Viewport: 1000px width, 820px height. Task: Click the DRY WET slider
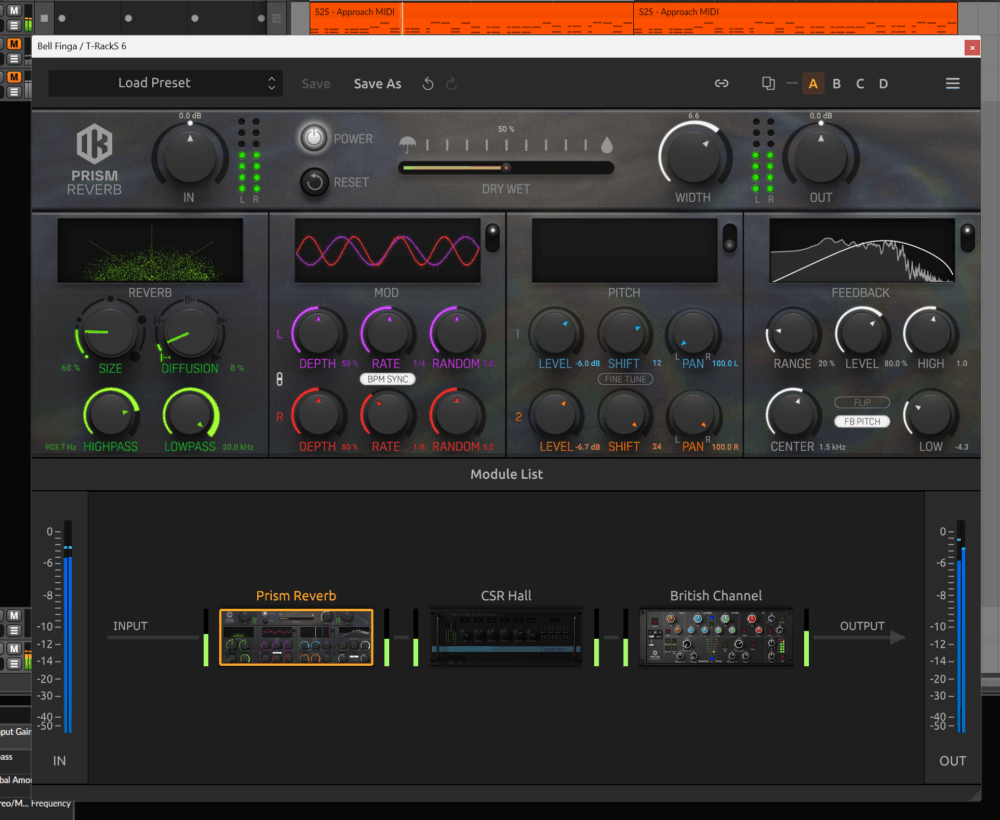point(506,168)
